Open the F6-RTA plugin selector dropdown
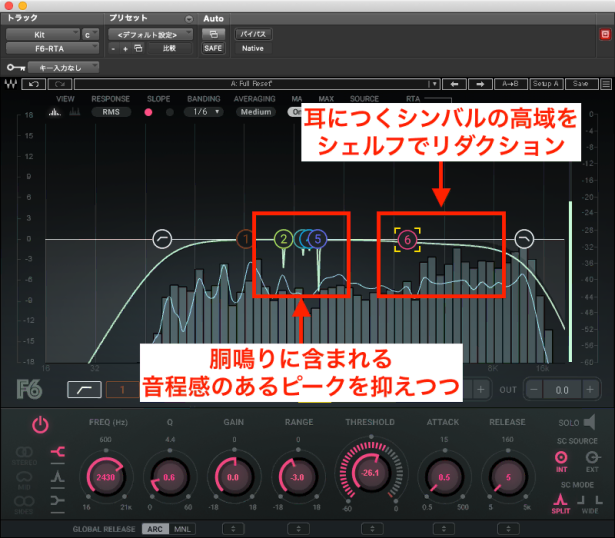This screenshot has width=615, height=538. (52, 48)
